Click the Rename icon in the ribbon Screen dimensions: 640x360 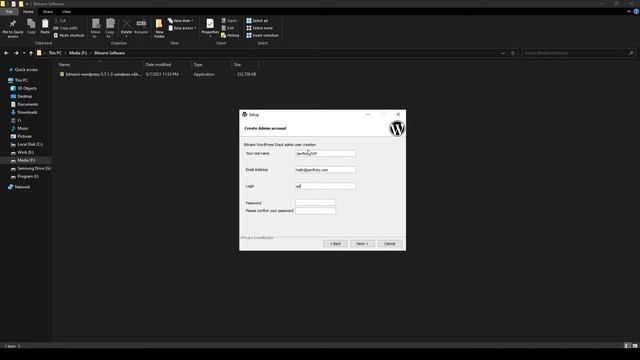click(141, 27)
